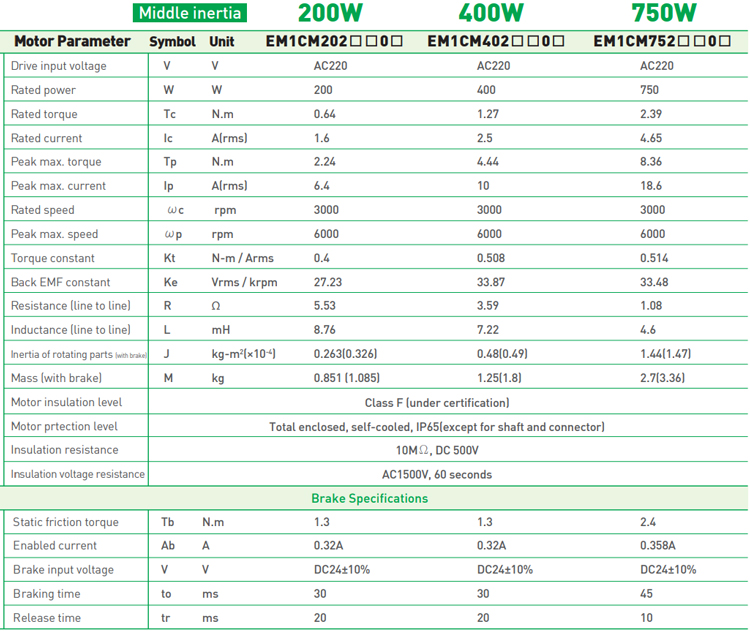Screen dimensions: 750x631
Task: Click Enabled current value 0.358A
Action: pyautogui.click(x=658, y=545)
